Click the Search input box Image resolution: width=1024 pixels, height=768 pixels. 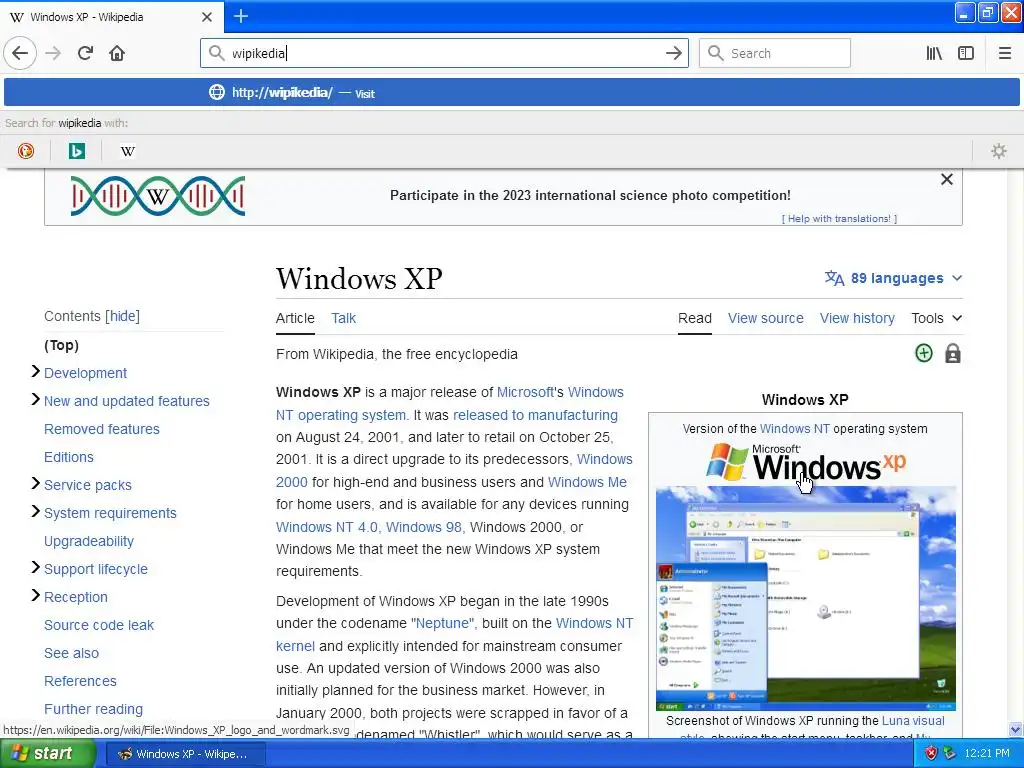[x=775, y=54]
